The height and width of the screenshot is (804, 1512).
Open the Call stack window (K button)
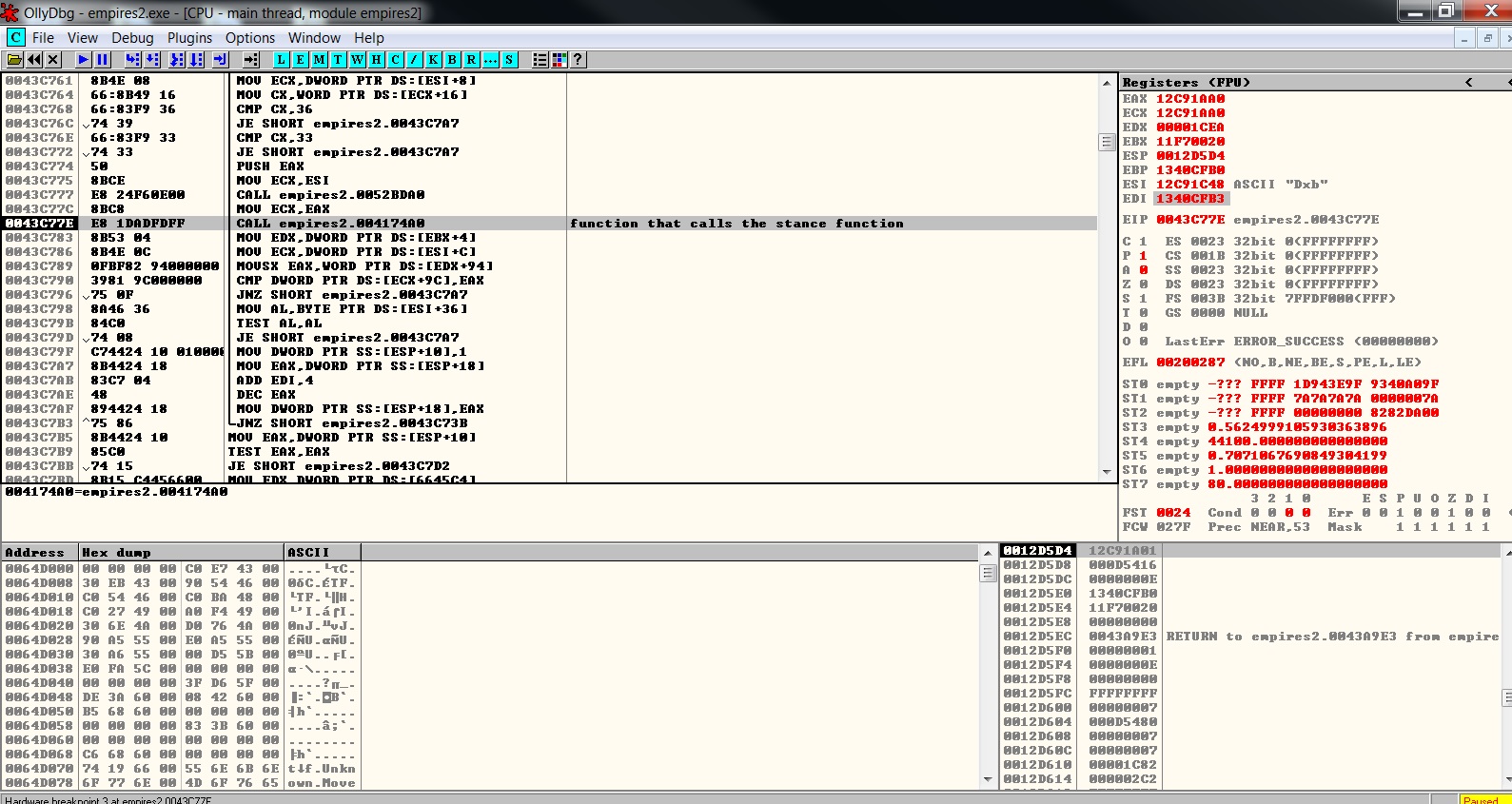pos(433,60)
